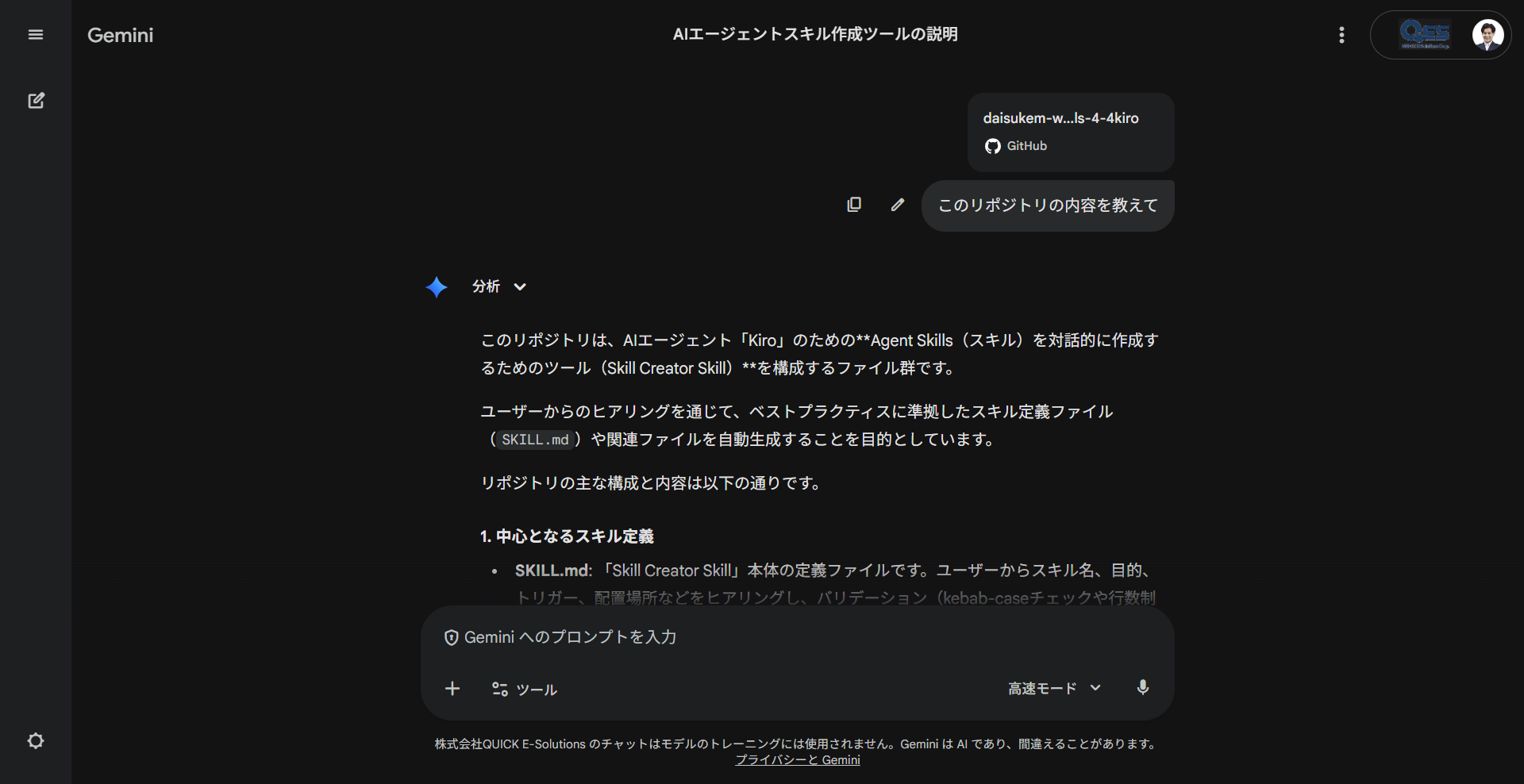The image size is (1524, 784).
Task: Open the sidebar hamburger menu
Action: 36,35
